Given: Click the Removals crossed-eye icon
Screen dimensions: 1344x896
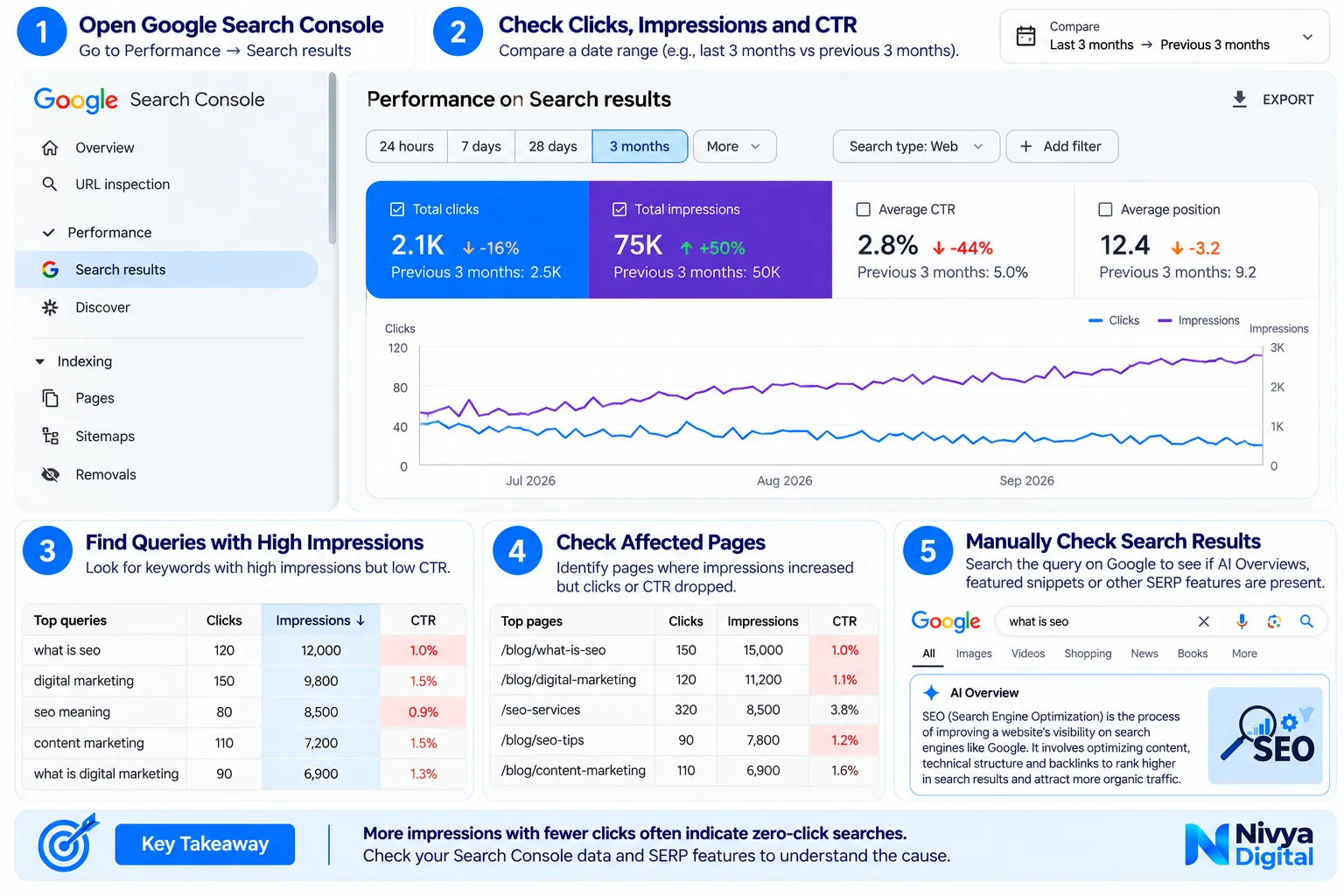Looking at the screenshot, I should click(x=50, y=474).
